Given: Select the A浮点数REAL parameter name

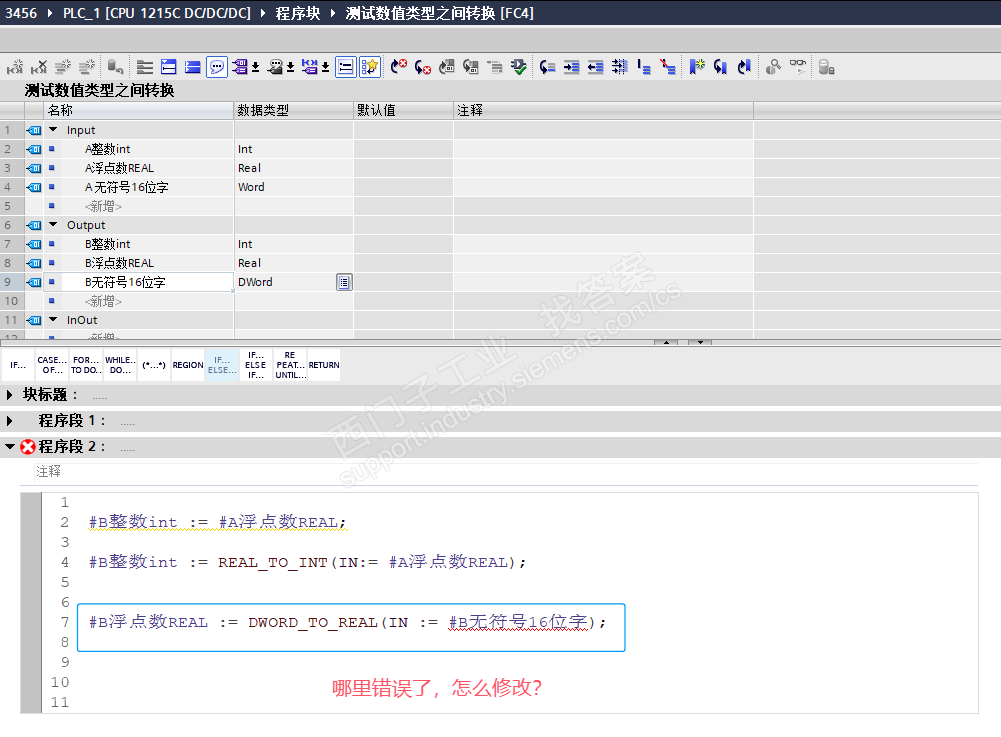Looking at the screenshot, I should (x=119, y=168).
